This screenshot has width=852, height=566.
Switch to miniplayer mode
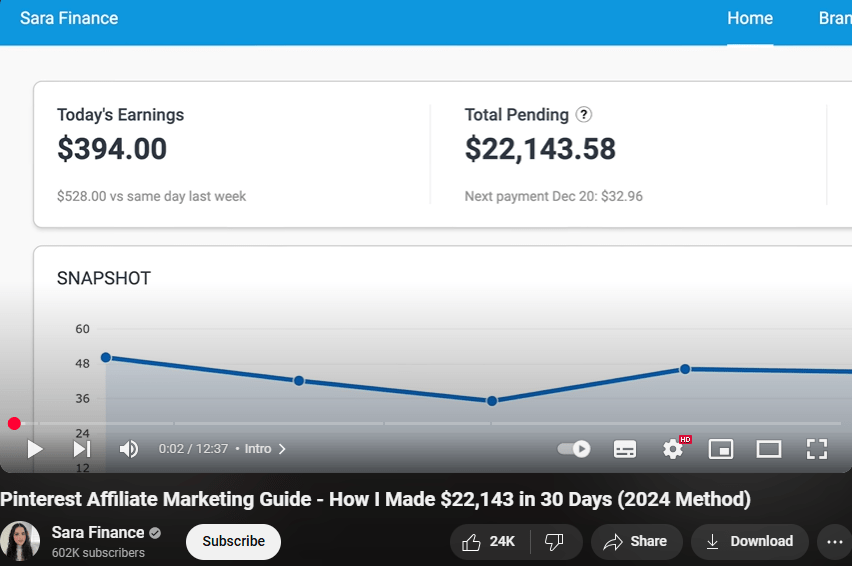point(721,449)
